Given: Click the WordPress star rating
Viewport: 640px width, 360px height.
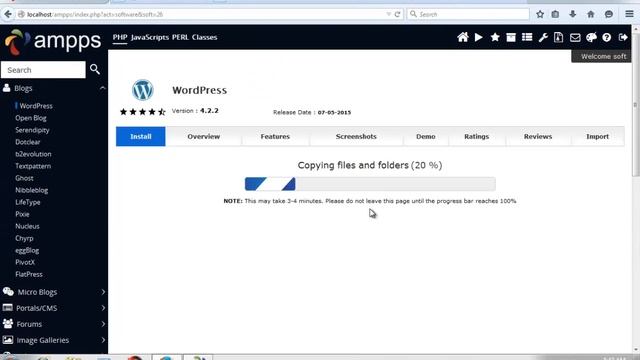Looking at the screenshot, I should [142, 111].
